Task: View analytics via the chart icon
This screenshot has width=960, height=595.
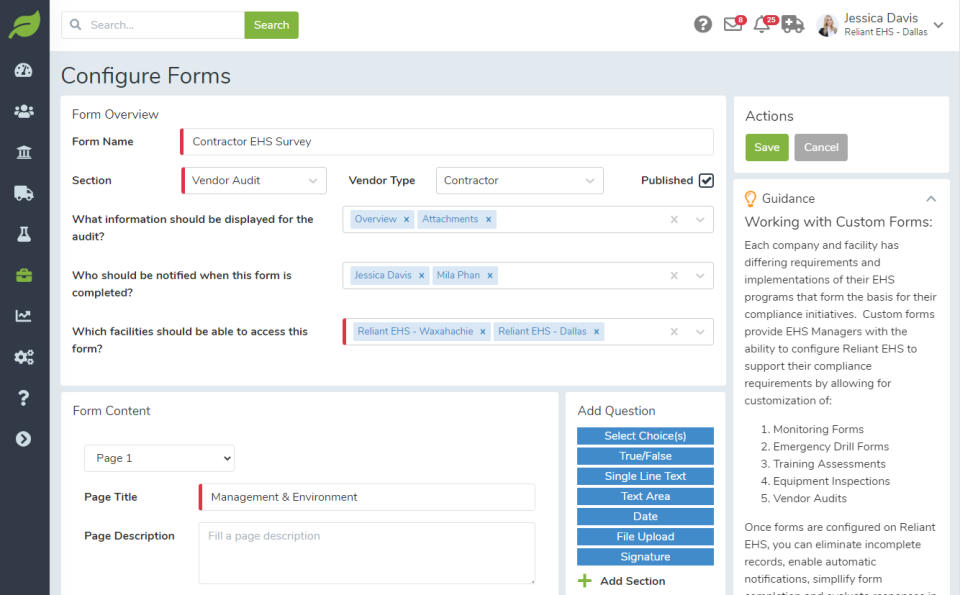Action: [22, 315]
